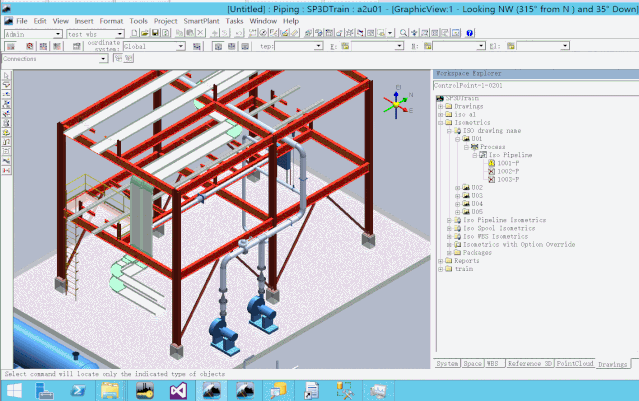Expand the Iso Spool Isometrics node
The image size is (639, 401).
[449, 228]
